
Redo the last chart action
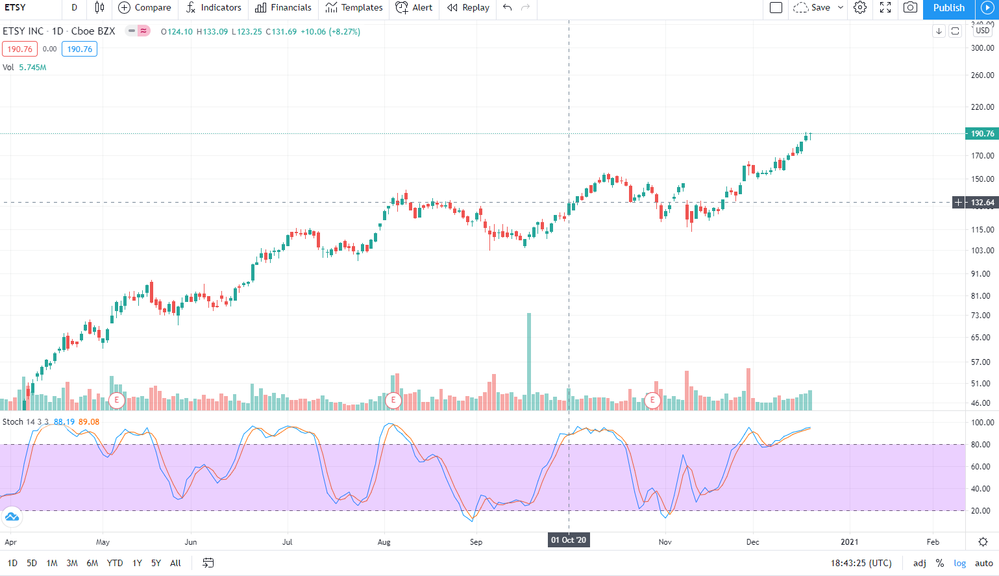click(x=526, y=8)
